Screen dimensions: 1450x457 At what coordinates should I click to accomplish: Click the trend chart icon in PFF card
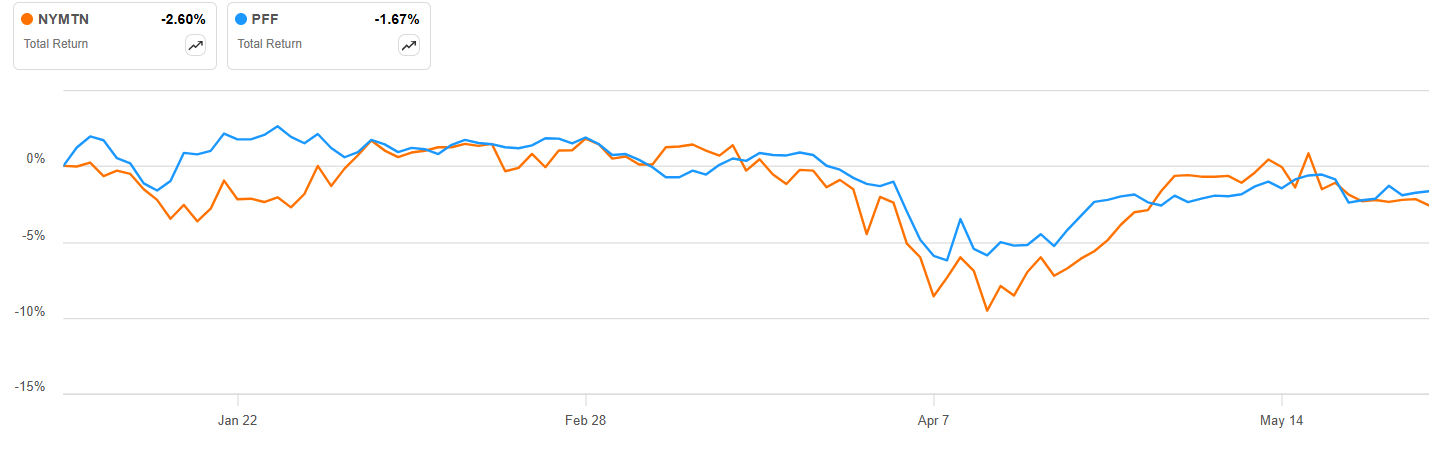pyautogui.click(x=409, y=45)
